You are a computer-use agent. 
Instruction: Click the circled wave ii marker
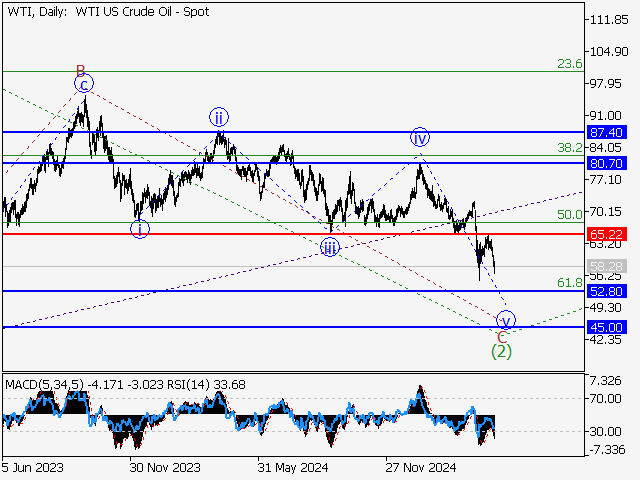tap(219, 117)
